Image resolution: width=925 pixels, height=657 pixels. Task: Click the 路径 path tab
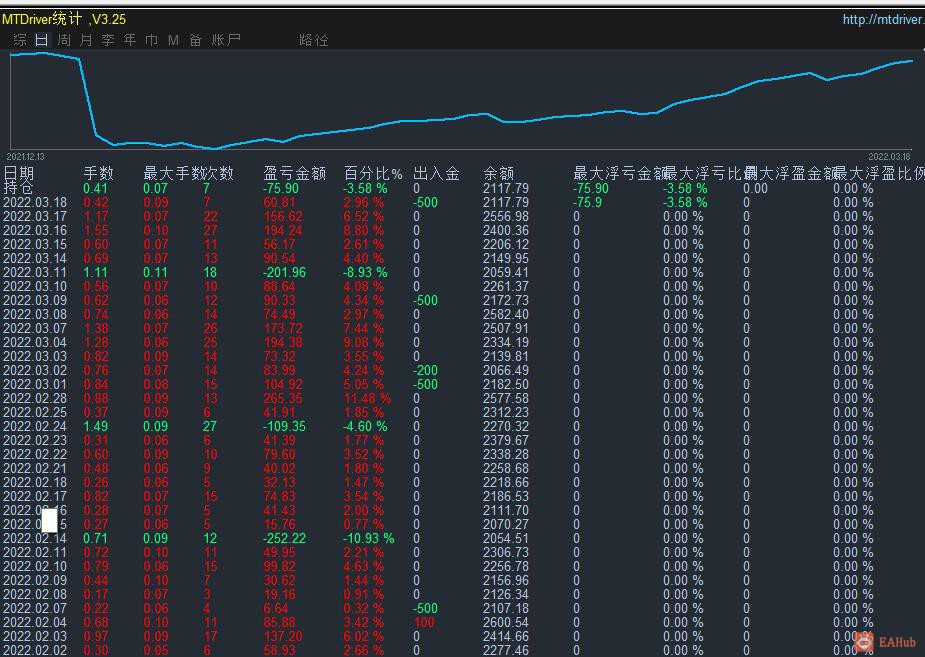point(314,40)
